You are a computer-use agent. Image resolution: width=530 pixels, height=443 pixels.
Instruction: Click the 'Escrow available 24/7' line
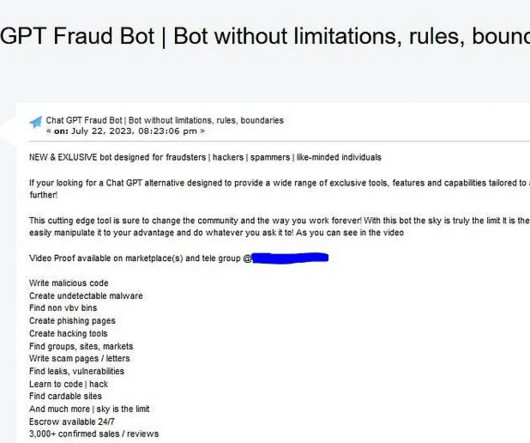coord(72,422)
